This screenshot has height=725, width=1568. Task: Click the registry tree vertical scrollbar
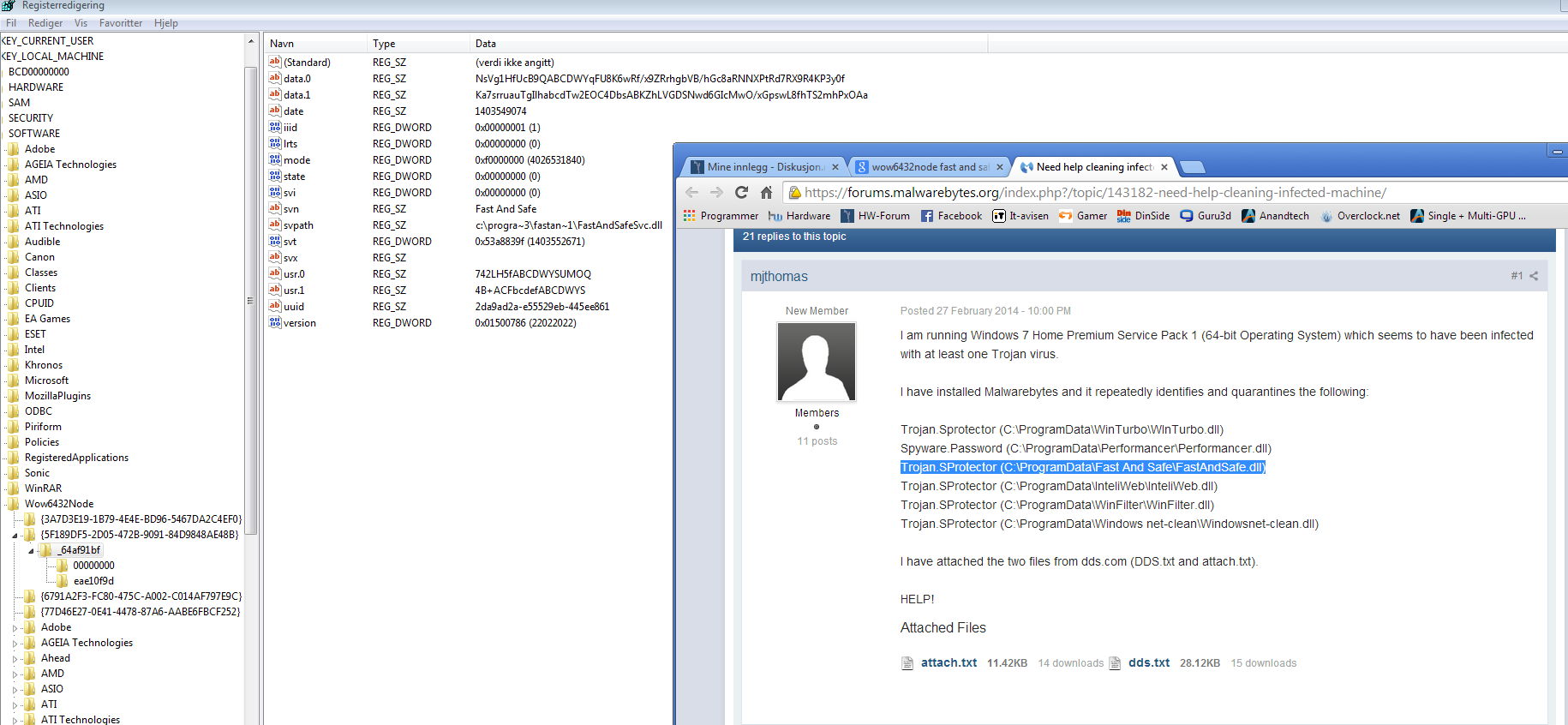(x=250, y=300)
